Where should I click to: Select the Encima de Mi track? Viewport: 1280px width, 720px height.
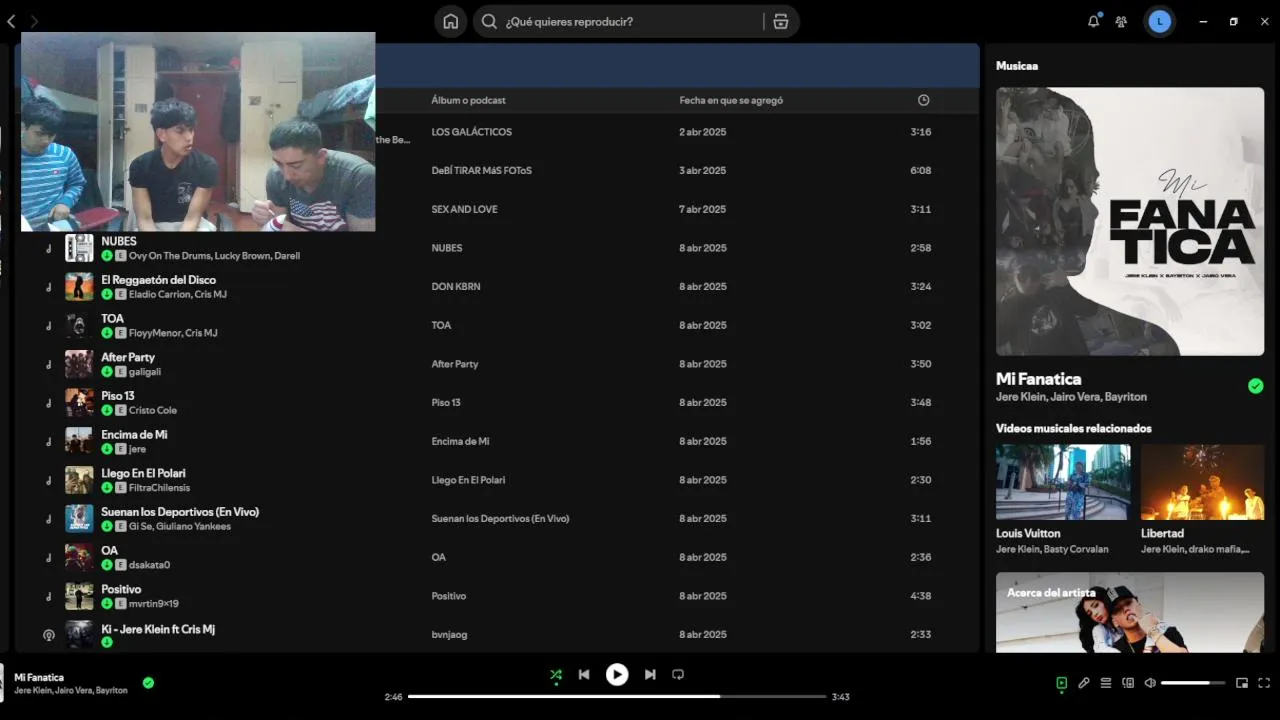pyautogui.click(x=134, y=435)
